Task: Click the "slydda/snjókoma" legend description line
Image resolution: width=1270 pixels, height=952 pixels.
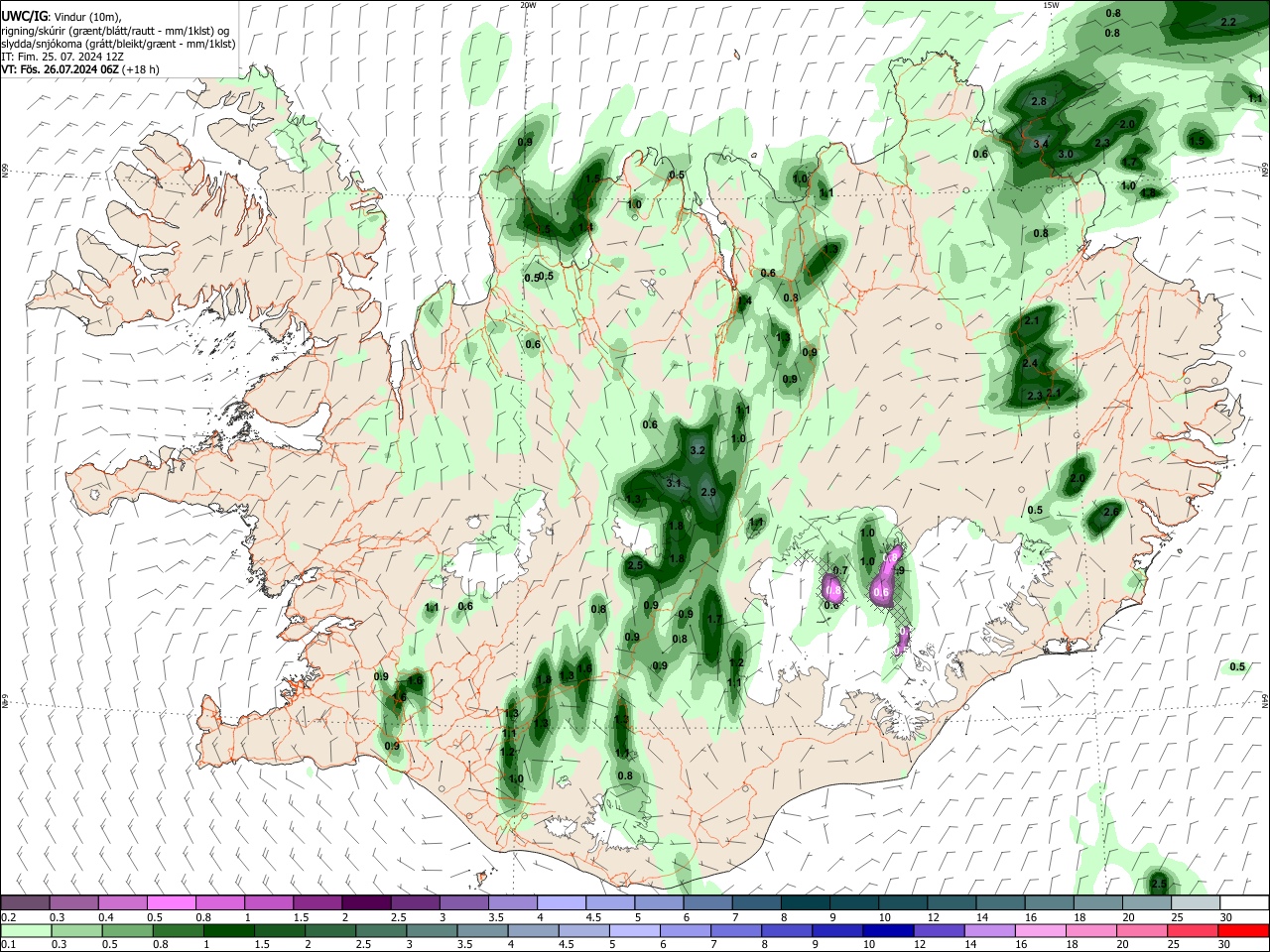Action: coord(118,44)
